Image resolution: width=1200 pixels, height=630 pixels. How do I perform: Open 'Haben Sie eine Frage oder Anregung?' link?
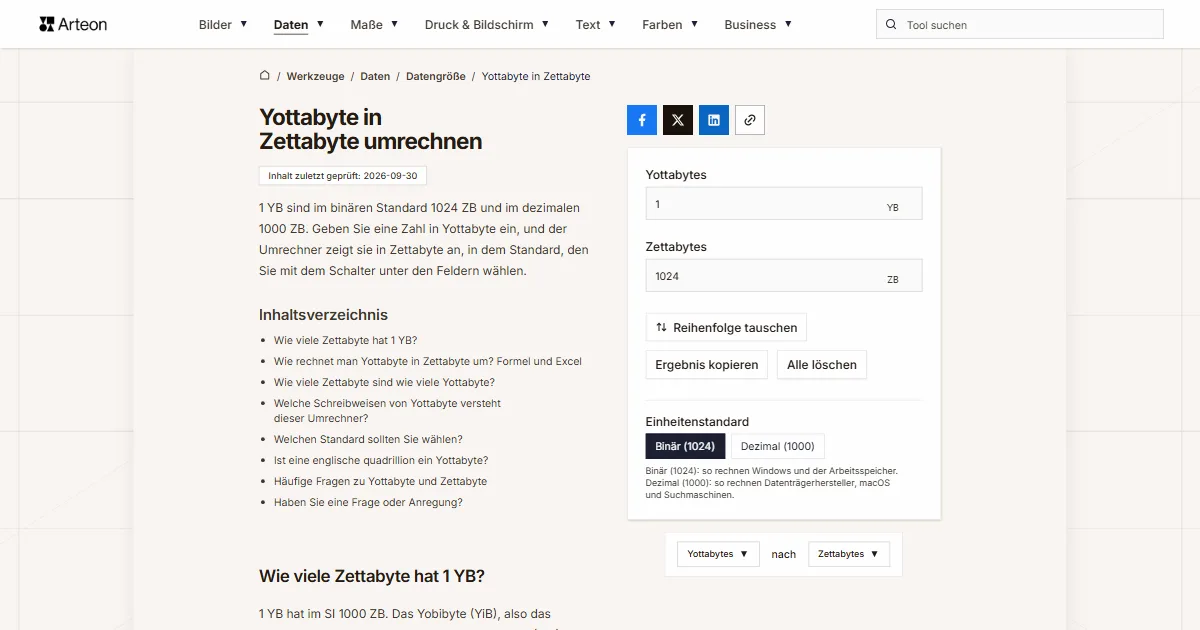[368, 502]
